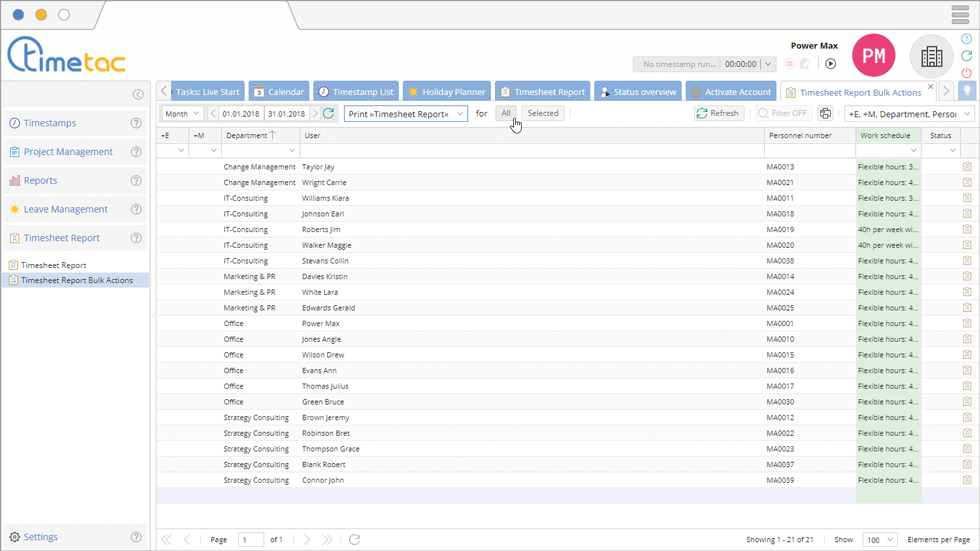Click the Refresh button

click(x=717, y=114)
